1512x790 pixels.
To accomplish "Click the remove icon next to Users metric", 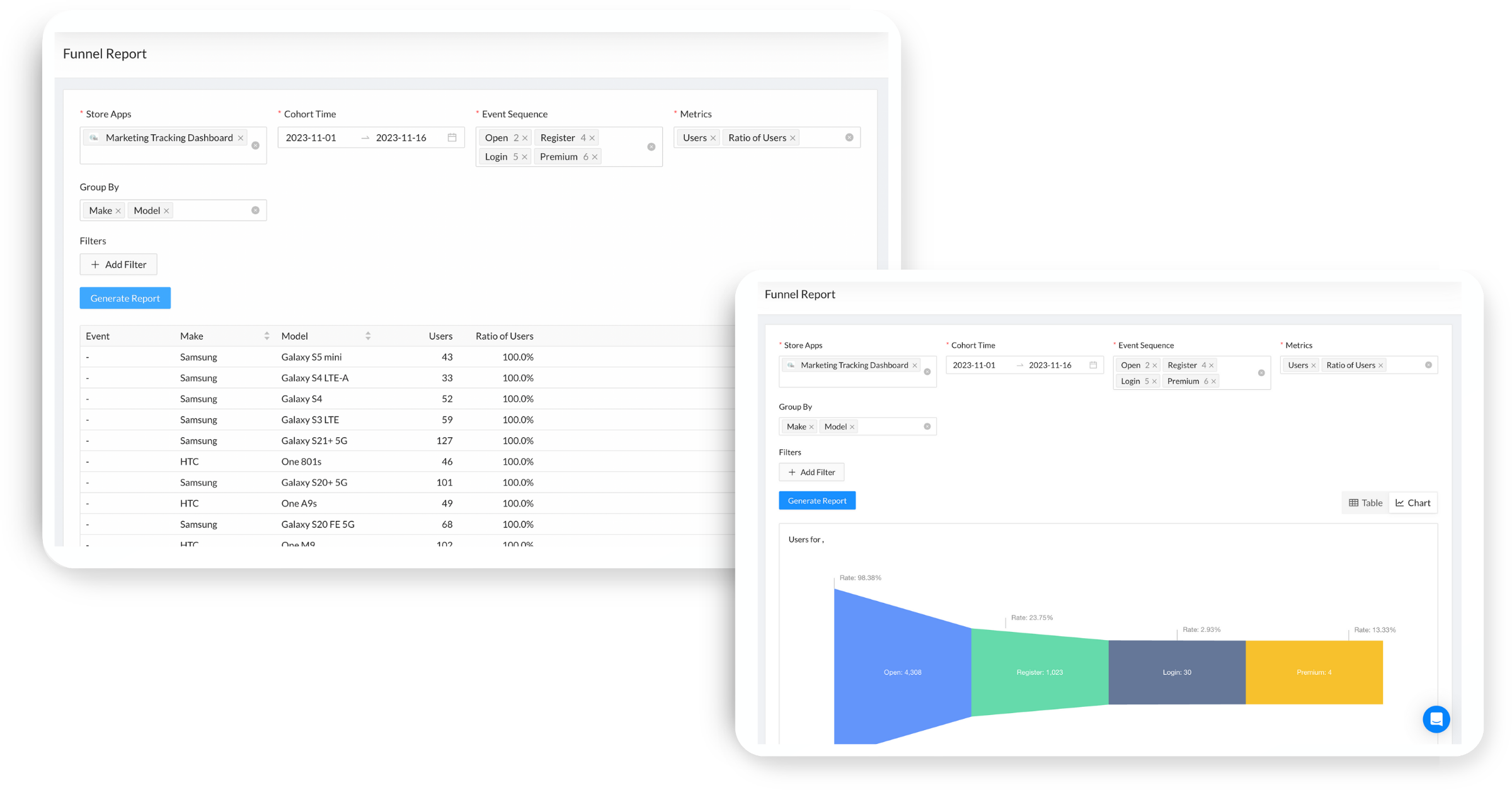I will 714,138.
